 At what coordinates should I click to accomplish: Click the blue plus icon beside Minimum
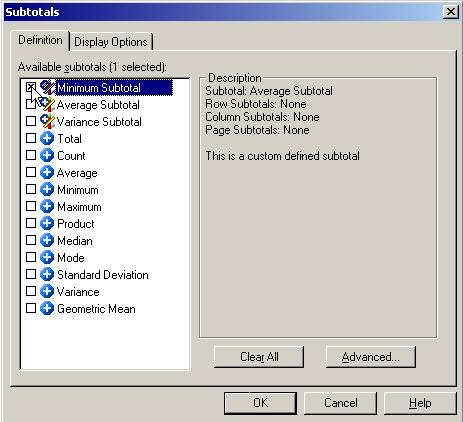click(47, 190)
